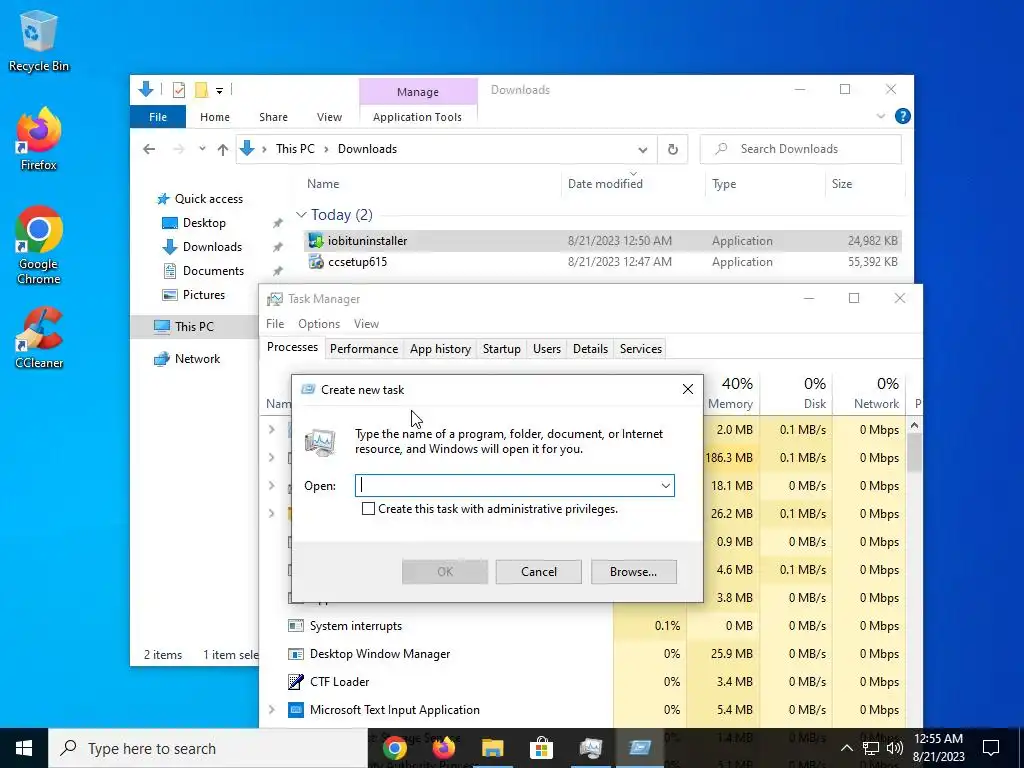This screenshot has height=768, width=1024.
Task: Open Windows Start menu
Action: coord(24,748)
